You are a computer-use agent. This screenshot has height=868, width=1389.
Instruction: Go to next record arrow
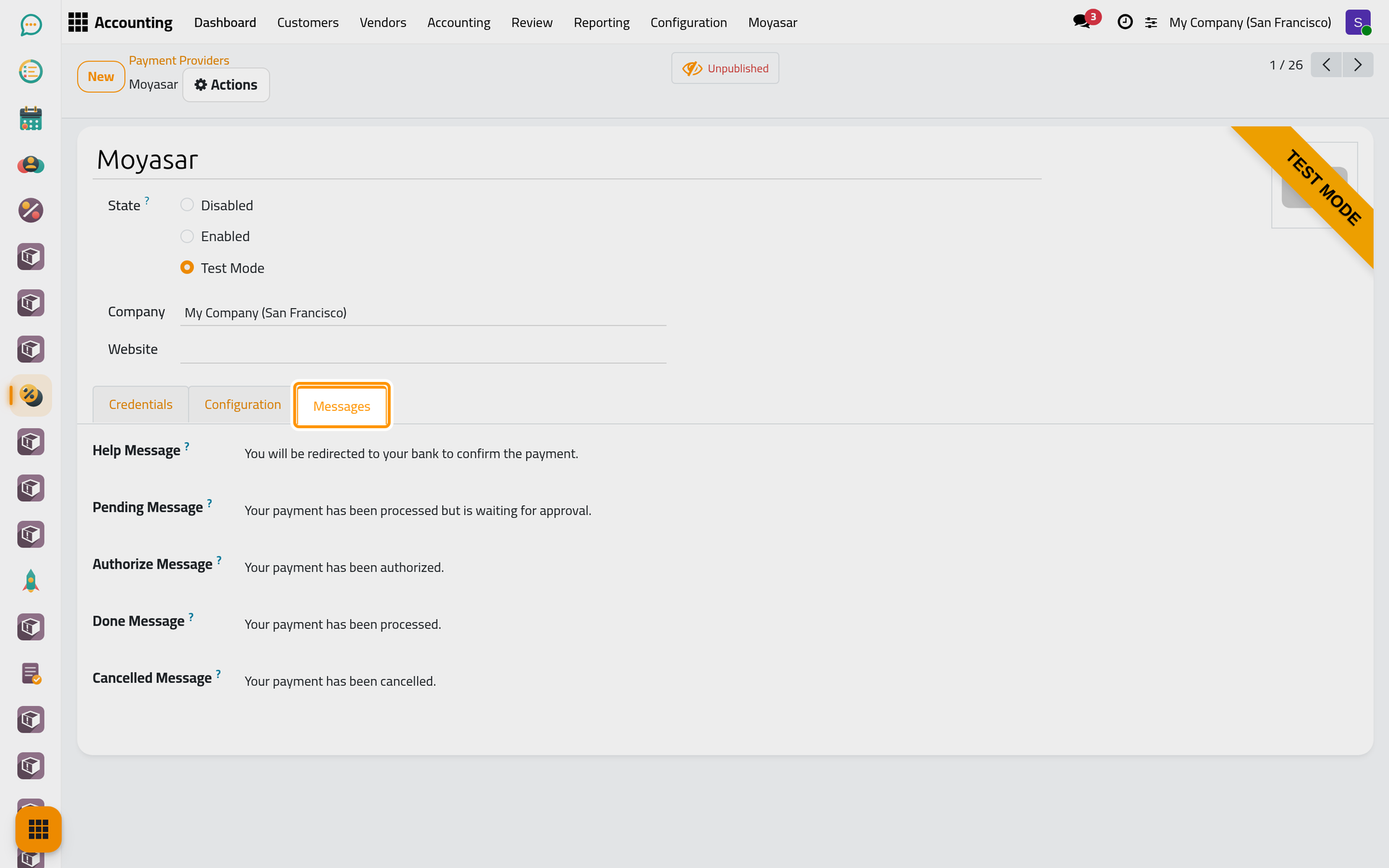(1358, 65)
